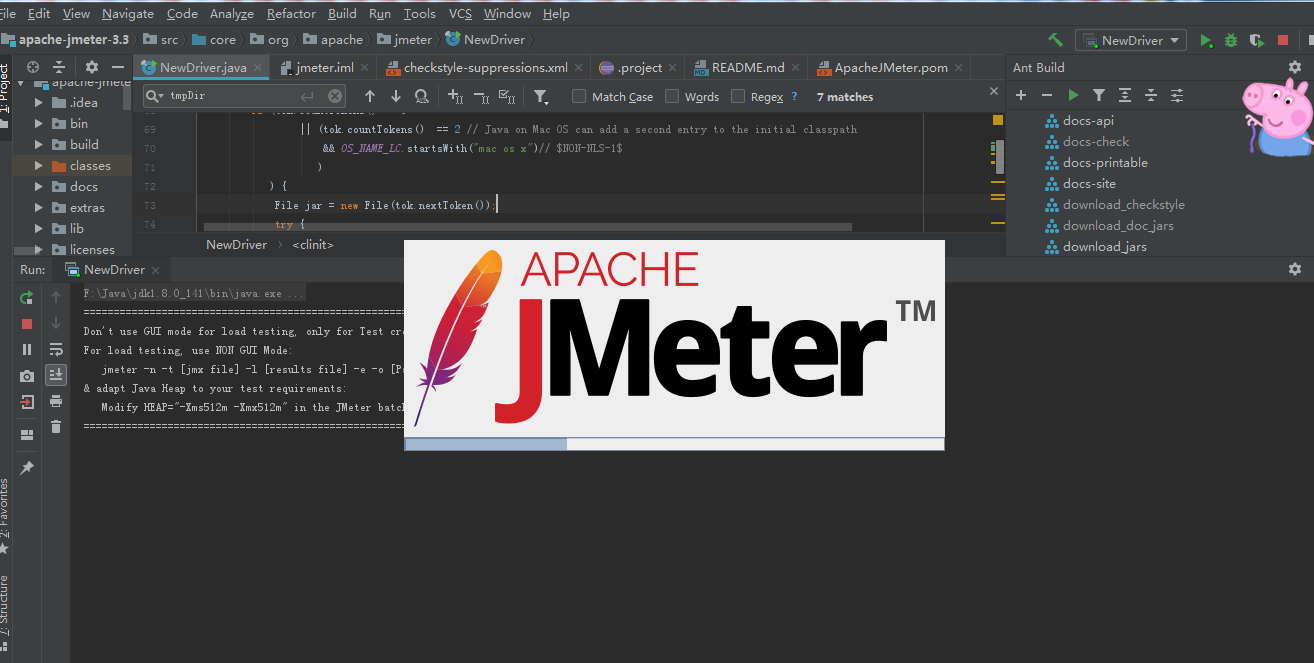The width and height of the screenshot is (1314, 663).
Task: Enable the Regex checkbox
Action: click(738, 96)
